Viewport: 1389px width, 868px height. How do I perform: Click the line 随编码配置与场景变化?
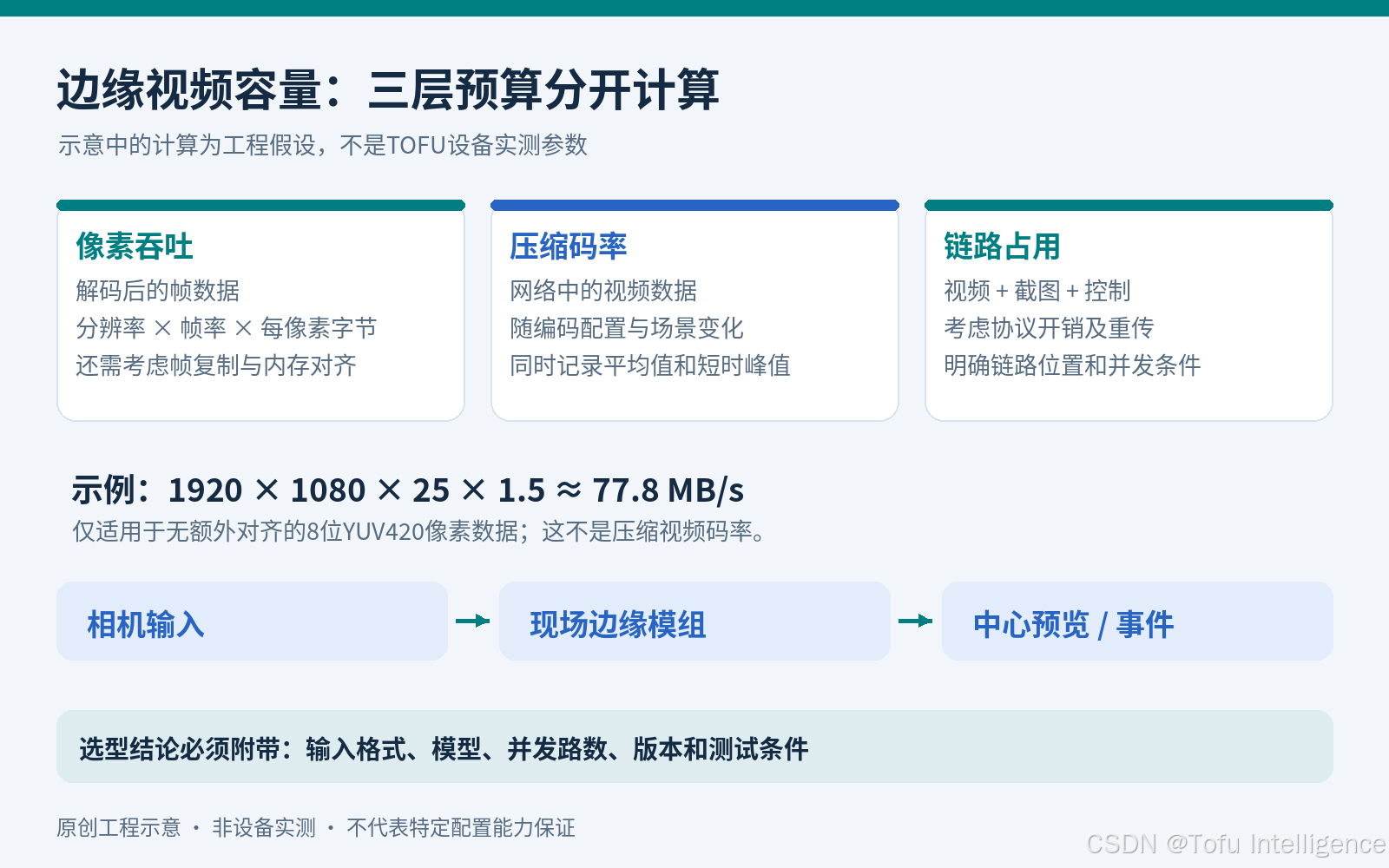(627, 328)
